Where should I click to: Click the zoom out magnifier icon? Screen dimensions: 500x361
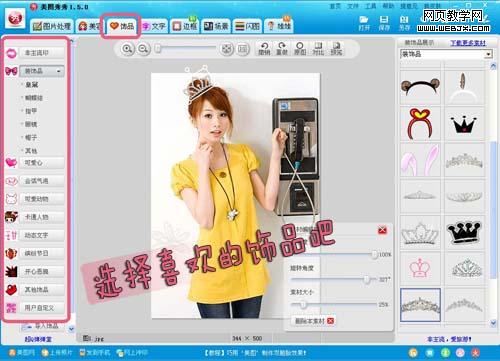coord(143,49)
